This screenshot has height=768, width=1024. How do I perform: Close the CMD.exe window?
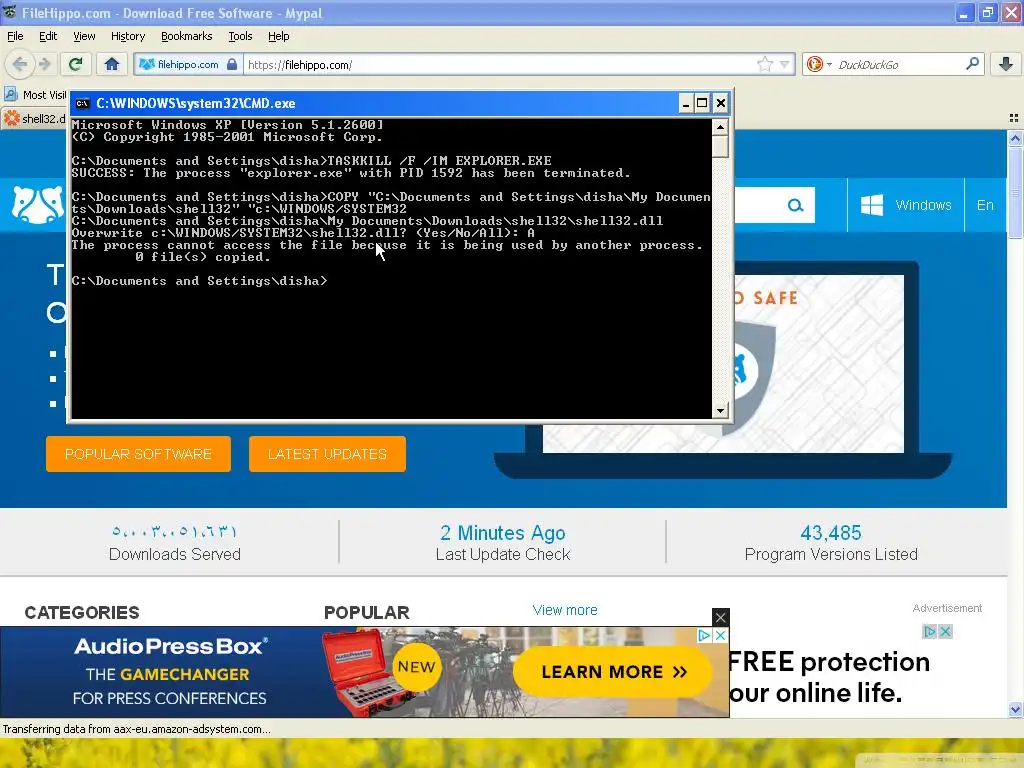pyautogui.click(x=720, y=103)
